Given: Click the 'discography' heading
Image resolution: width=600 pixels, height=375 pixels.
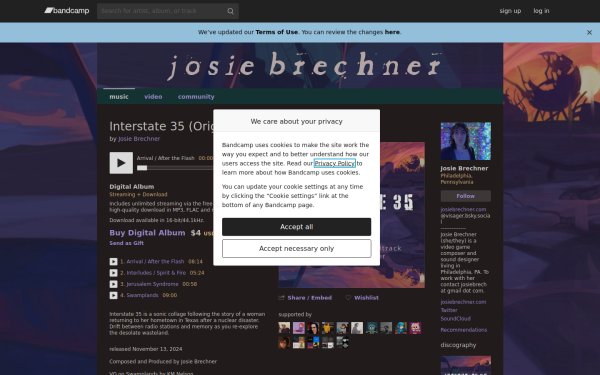Looking at the screenshot, I should (458, 345).
